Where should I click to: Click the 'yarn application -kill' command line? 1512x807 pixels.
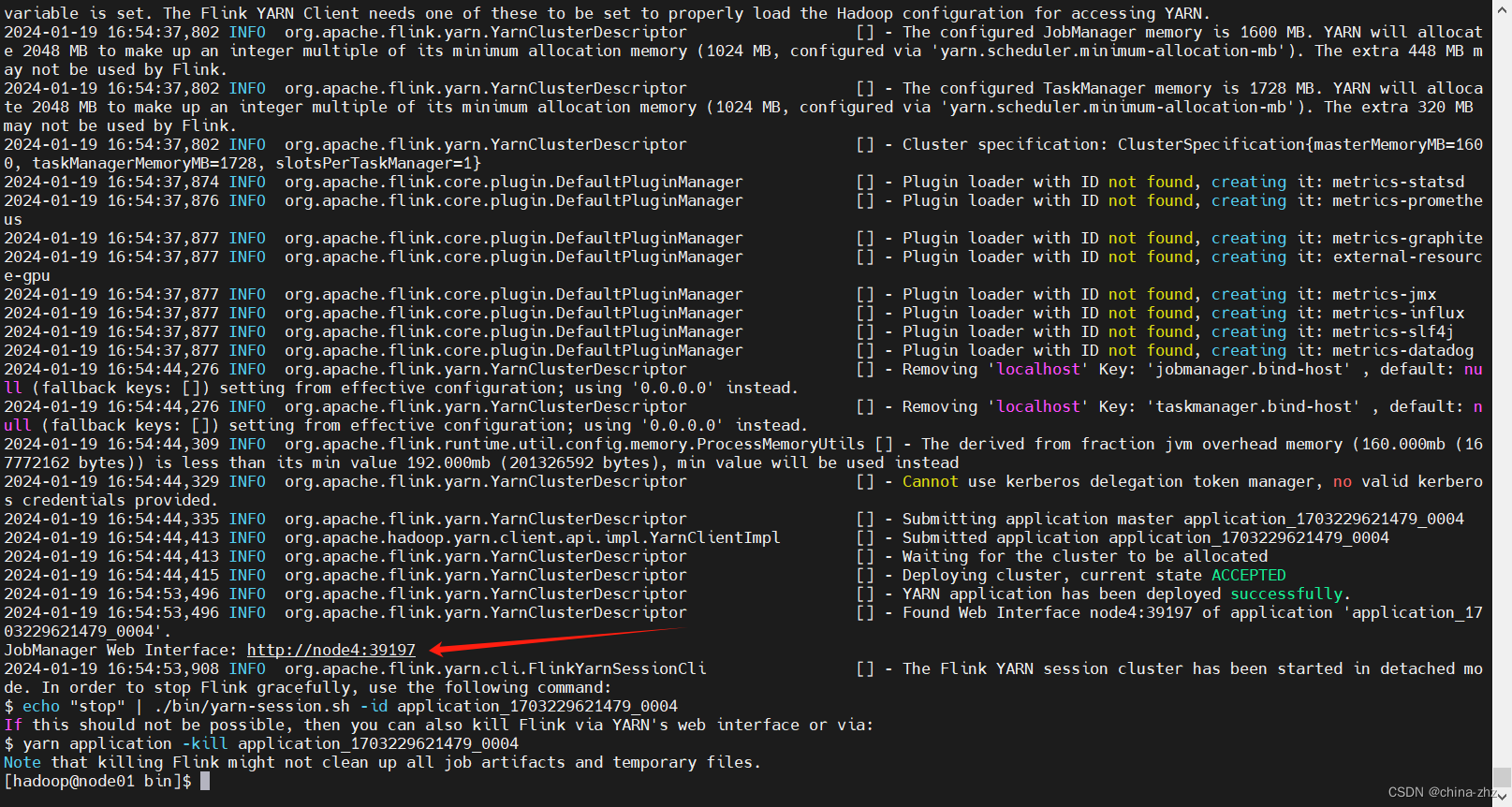[261, 743]
